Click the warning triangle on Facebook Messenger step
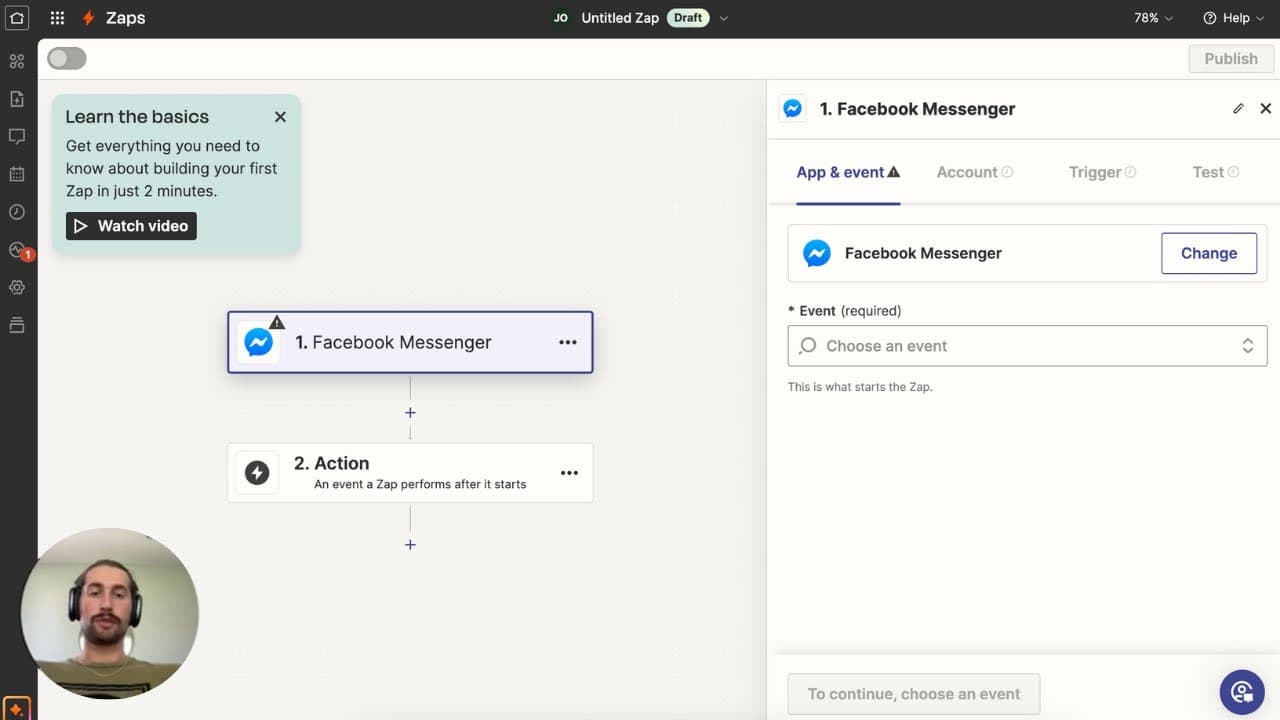The width and height of the screenshot is (1280, 720). [x=277, y=322]
